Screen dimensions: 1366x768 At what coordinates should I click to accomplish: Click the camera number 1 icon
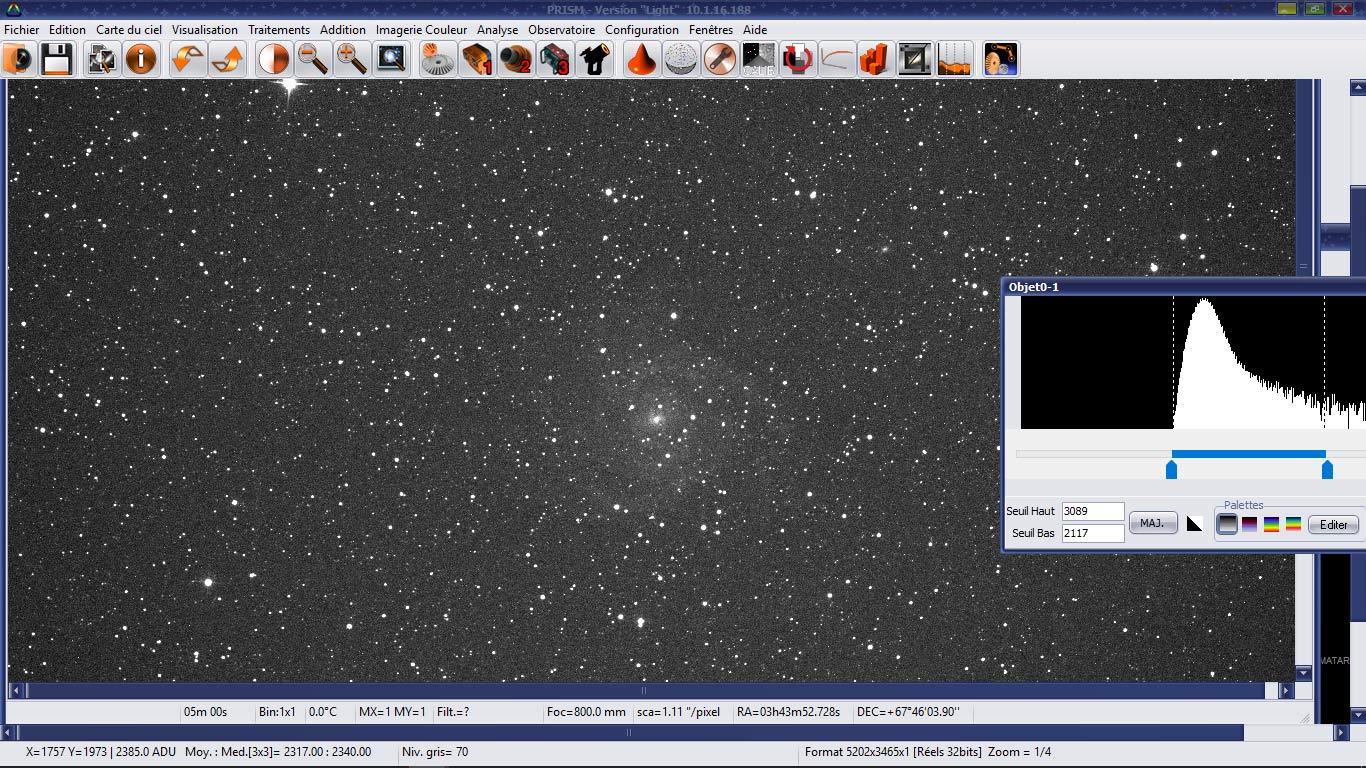477,59
